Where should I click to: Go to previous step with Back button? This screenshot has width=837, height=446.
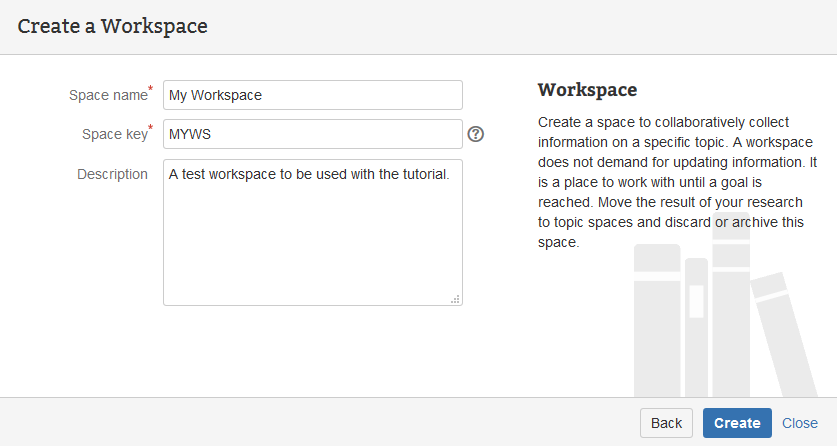(666, 423)
